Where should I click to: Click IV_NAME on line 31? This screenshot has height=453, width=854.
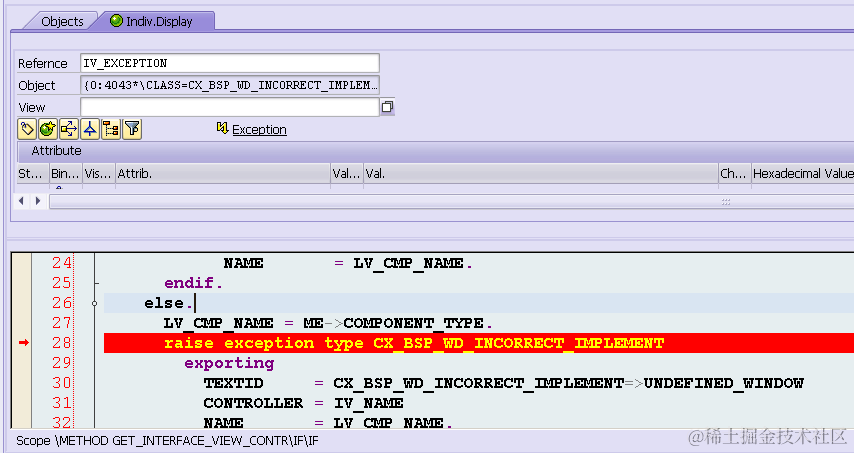click(369, 403)
